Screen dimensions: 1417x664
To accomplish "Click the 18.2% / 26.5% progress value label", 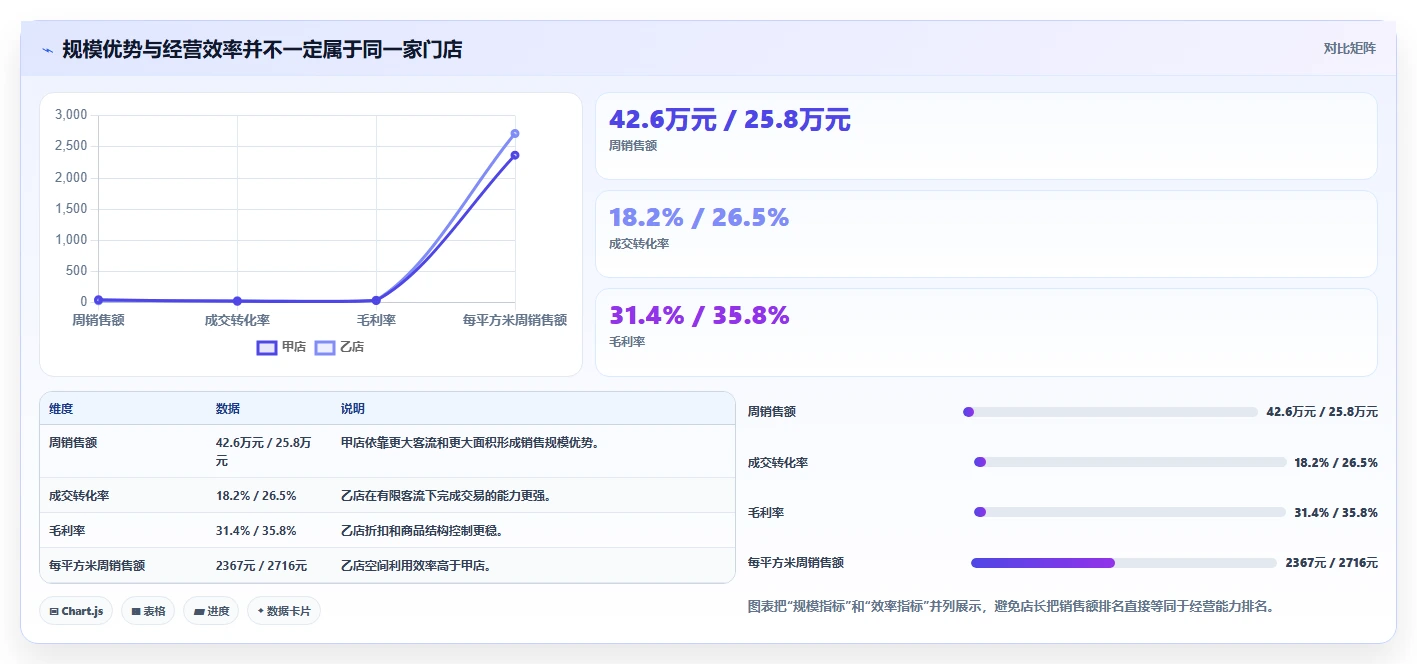I will 1336,462.
